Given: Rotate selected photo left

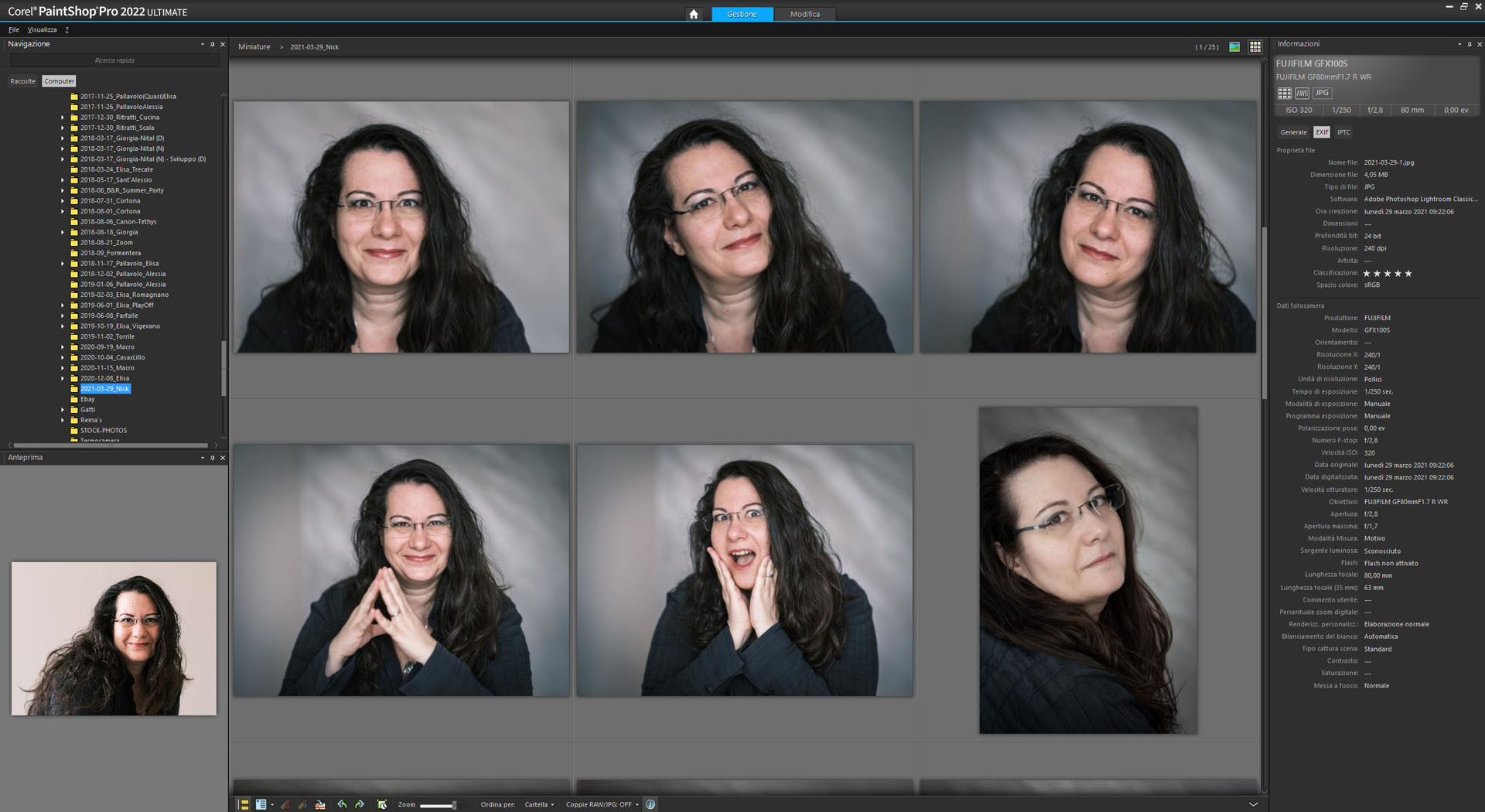Looking at the screenshot, I should click(342, 804).
